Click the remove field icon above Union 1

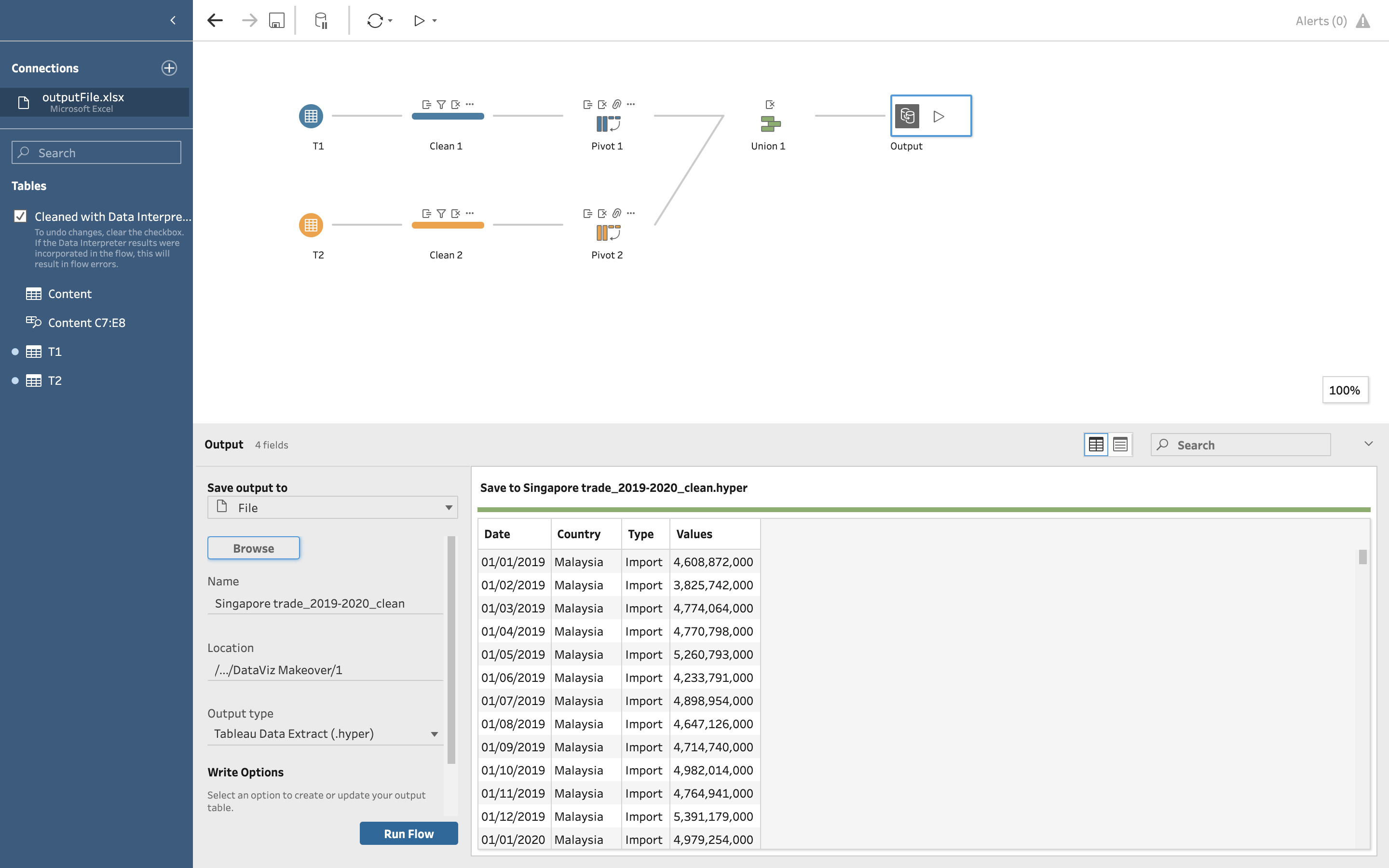770,105
